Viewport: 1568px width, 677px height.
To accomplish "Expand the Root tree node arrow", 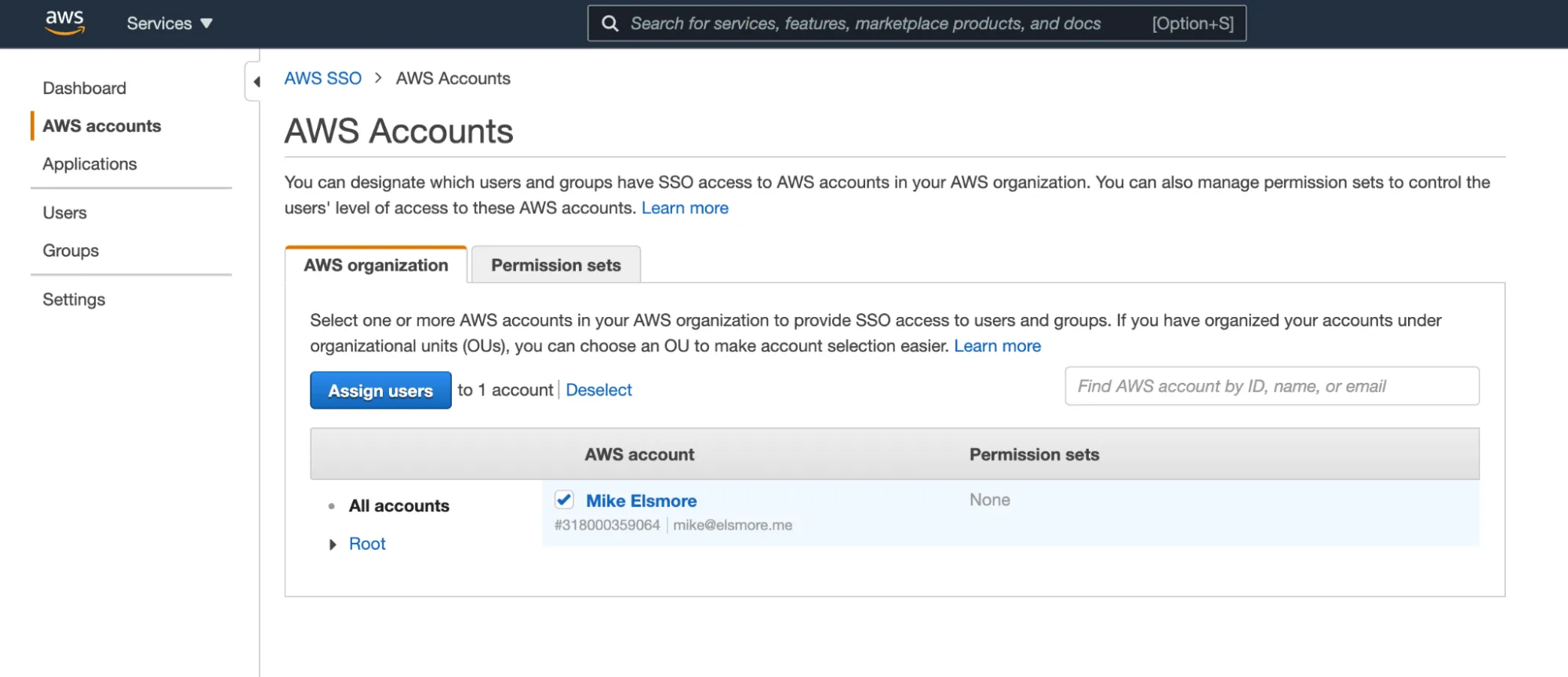I will pos(333,544).
